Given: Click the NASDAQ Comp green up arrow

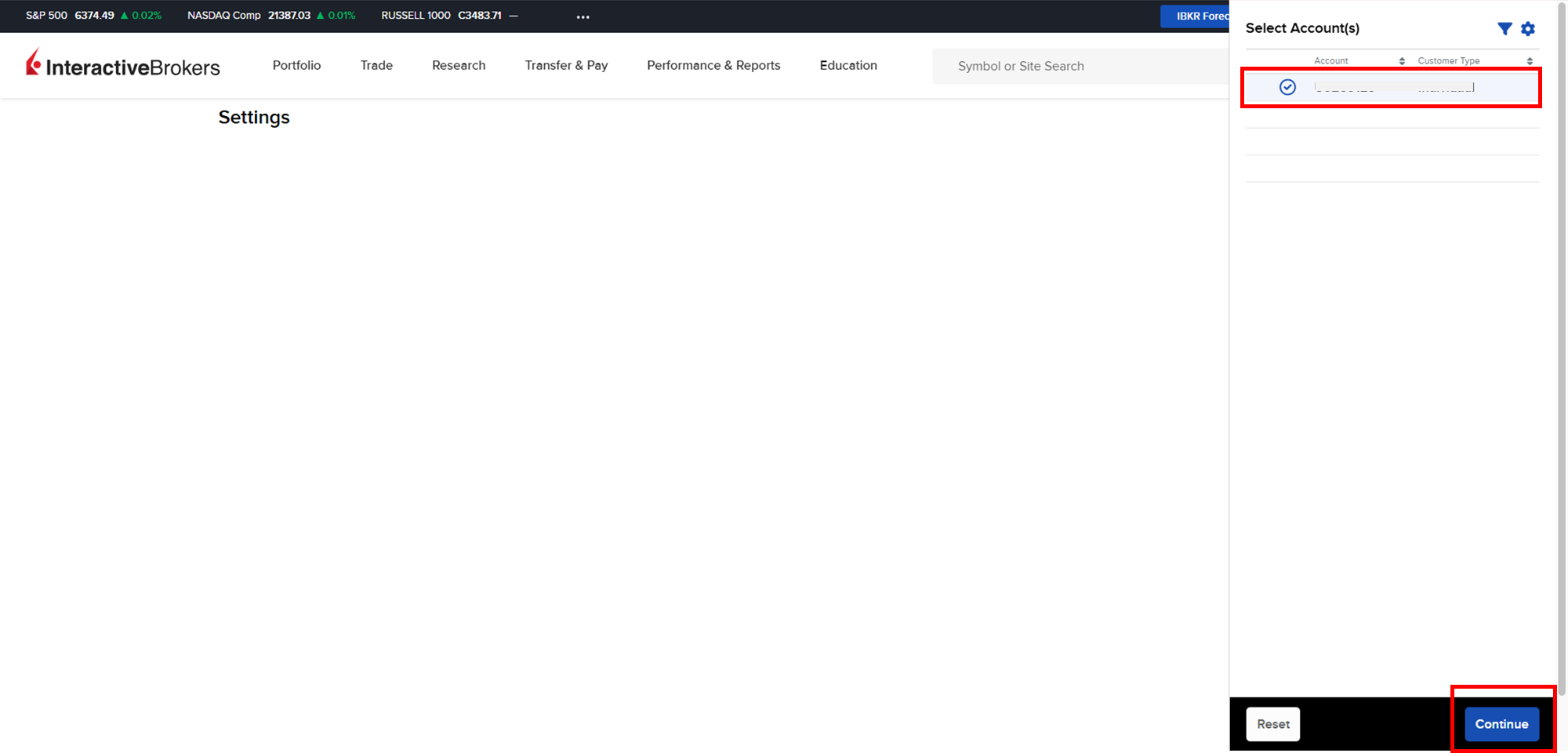Looking at the screenshot, I should [x=320, y=16].
